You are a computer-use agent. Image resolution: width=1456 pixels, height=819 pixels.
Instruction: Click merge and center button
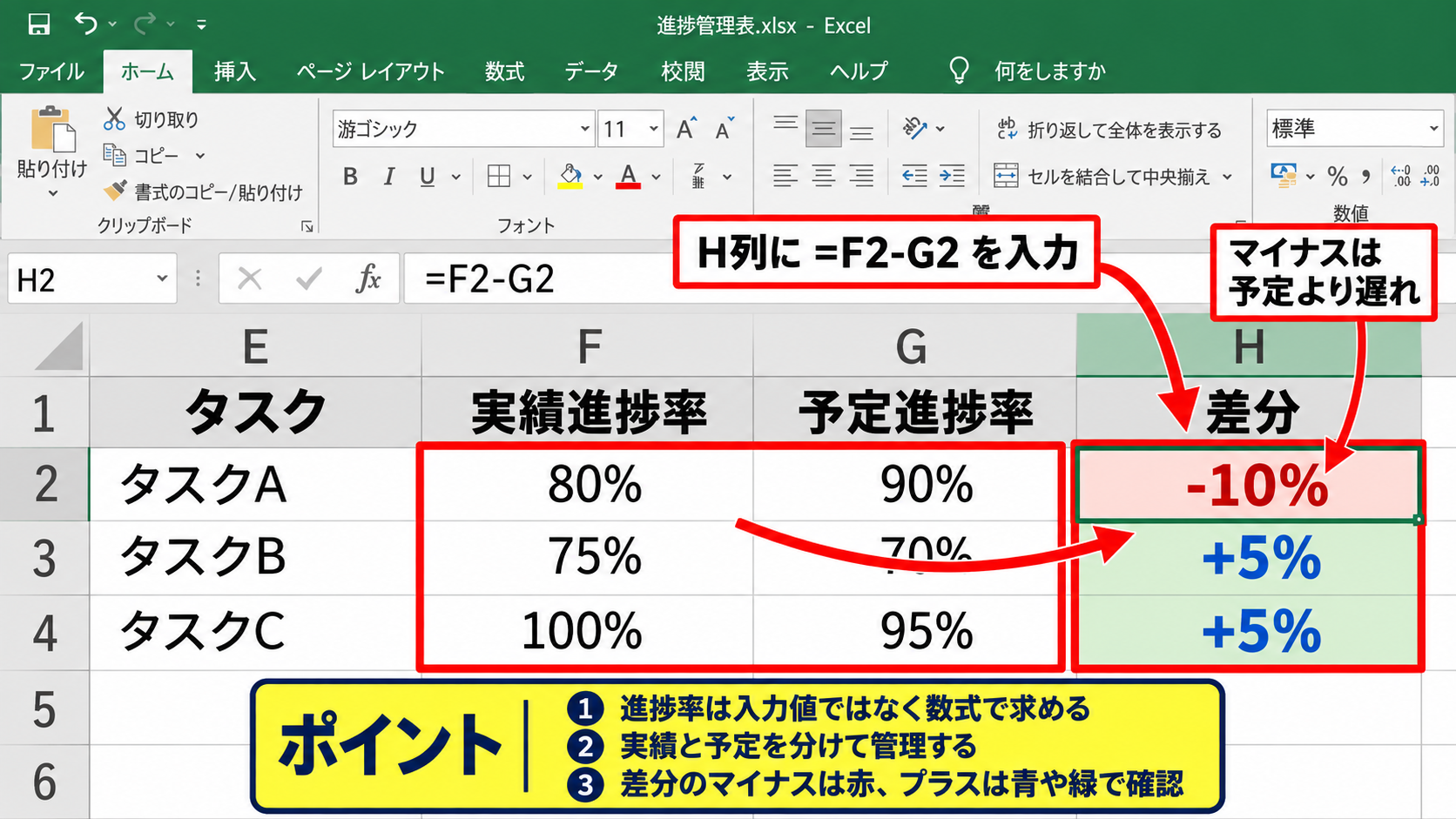coord(1102,177)
